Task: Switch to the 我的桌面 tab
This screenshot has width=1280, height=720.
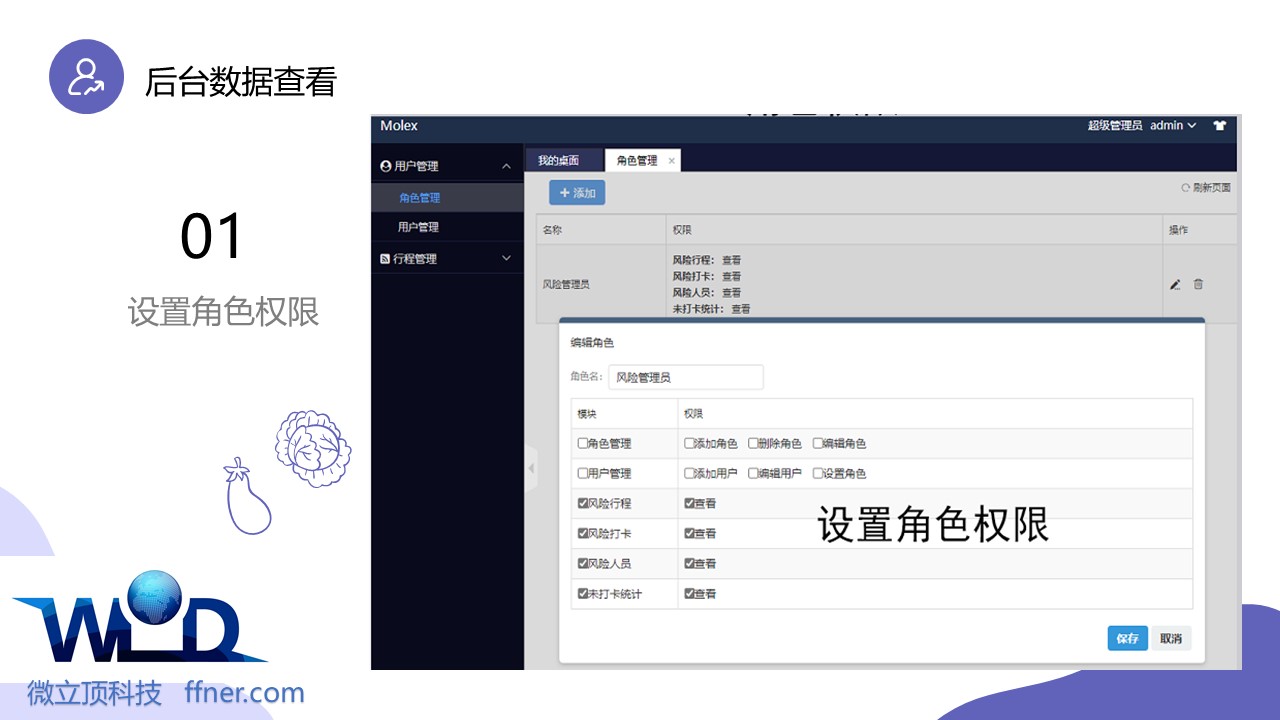Action: click(x=558, y=161)
